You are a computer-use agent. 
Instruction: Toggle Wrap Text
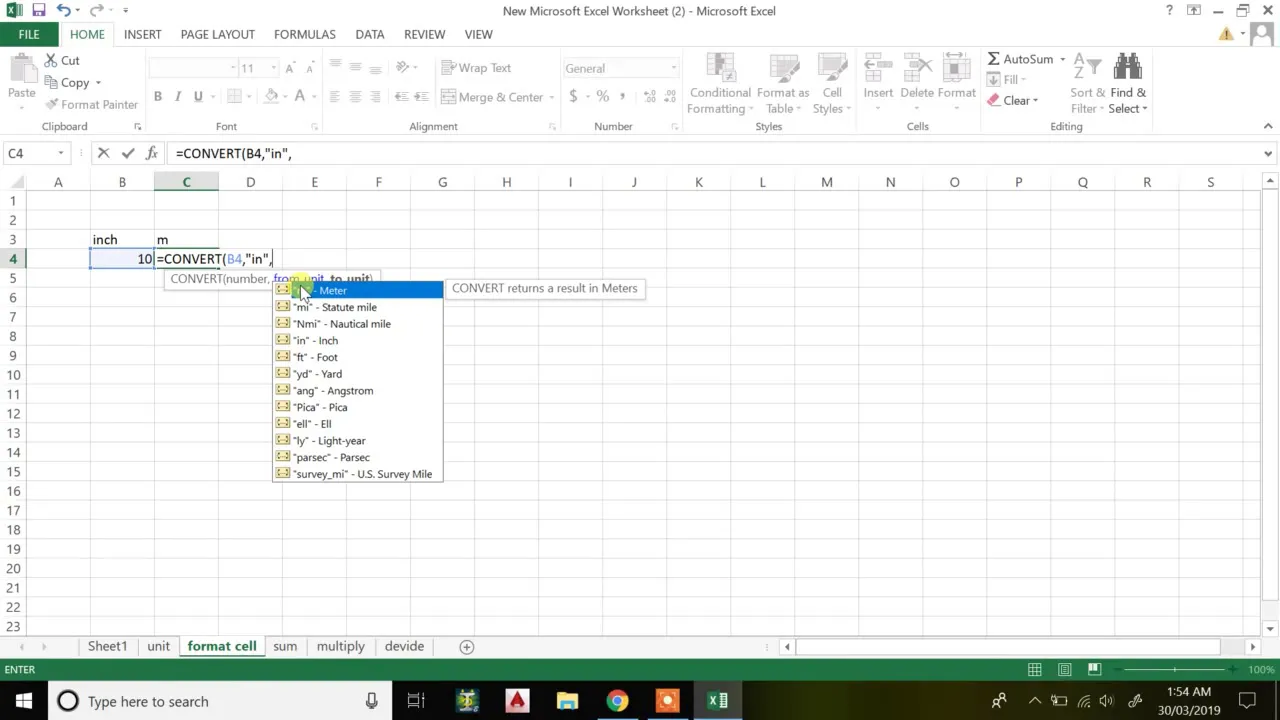tap(476, 68)
